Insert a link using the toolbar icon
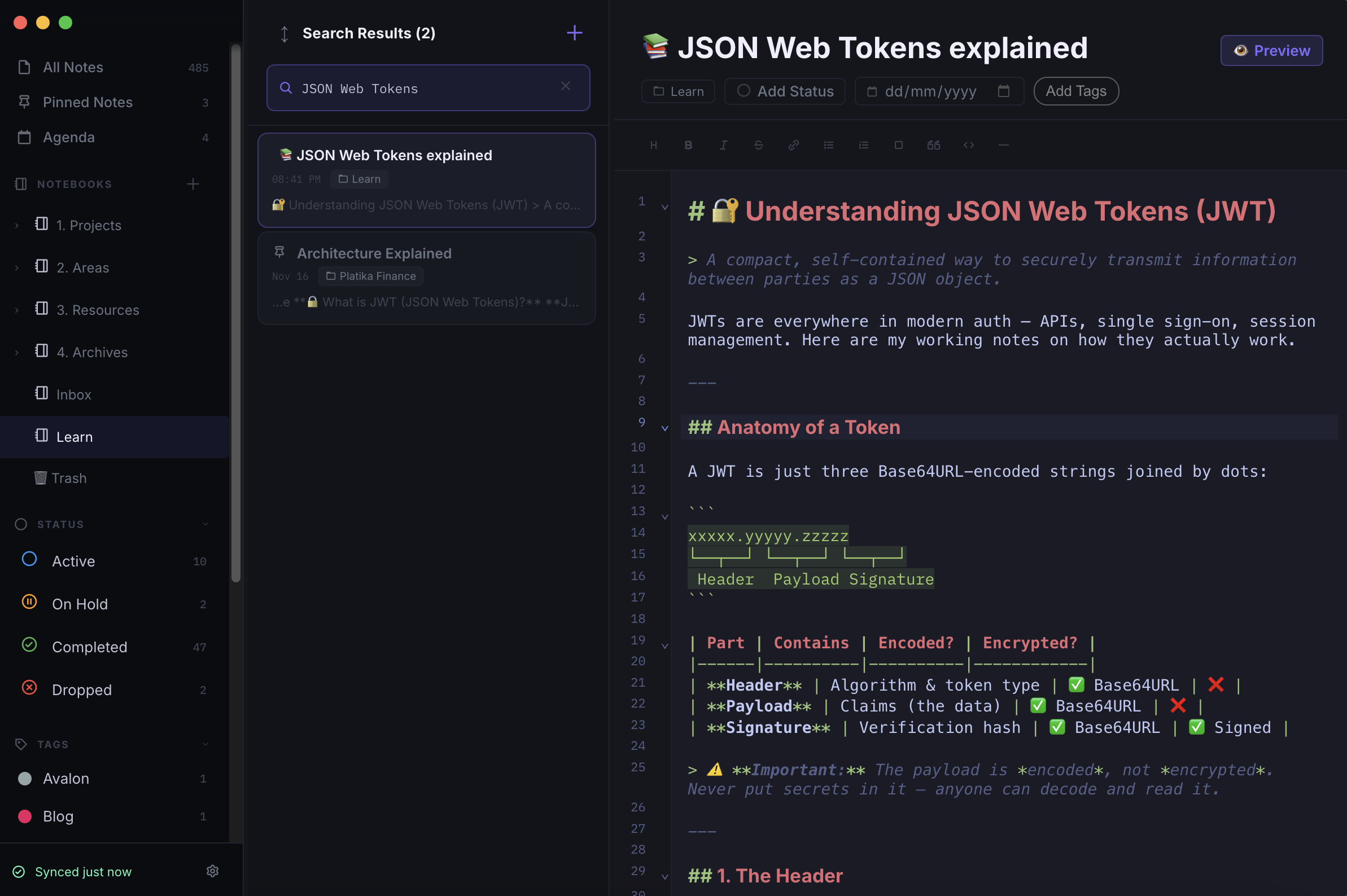The image size is (1347, 896). pyautogui.click(x=794, y=145)
